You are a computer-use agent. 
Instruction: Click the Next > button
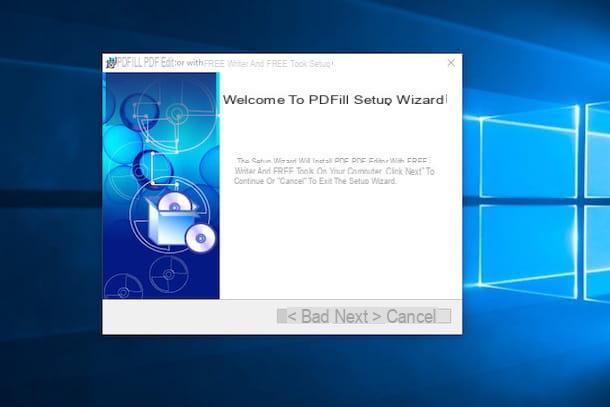click(358, 316)
